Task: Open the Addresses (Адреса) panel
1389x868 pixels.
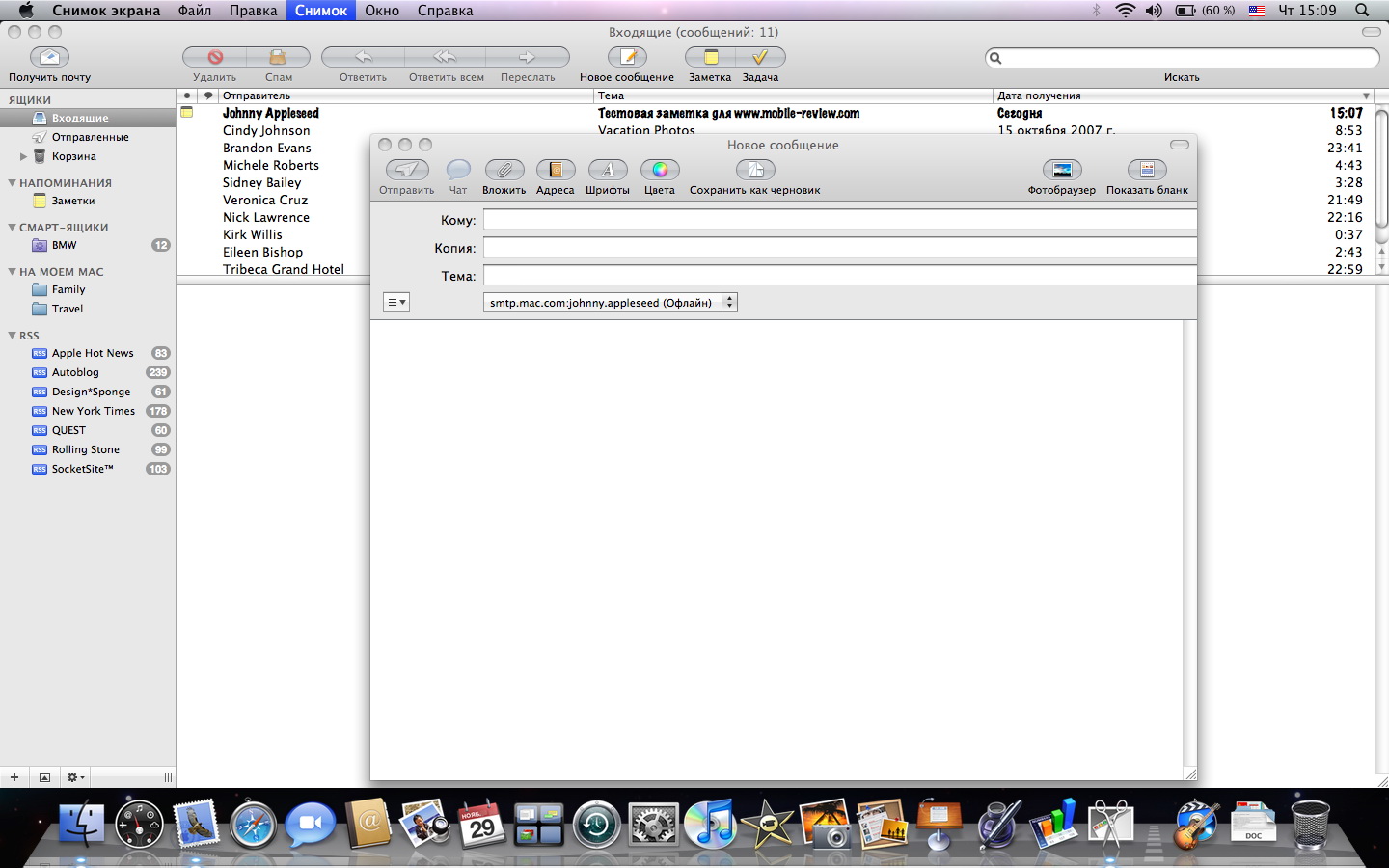Action: [x=556, y=170]
